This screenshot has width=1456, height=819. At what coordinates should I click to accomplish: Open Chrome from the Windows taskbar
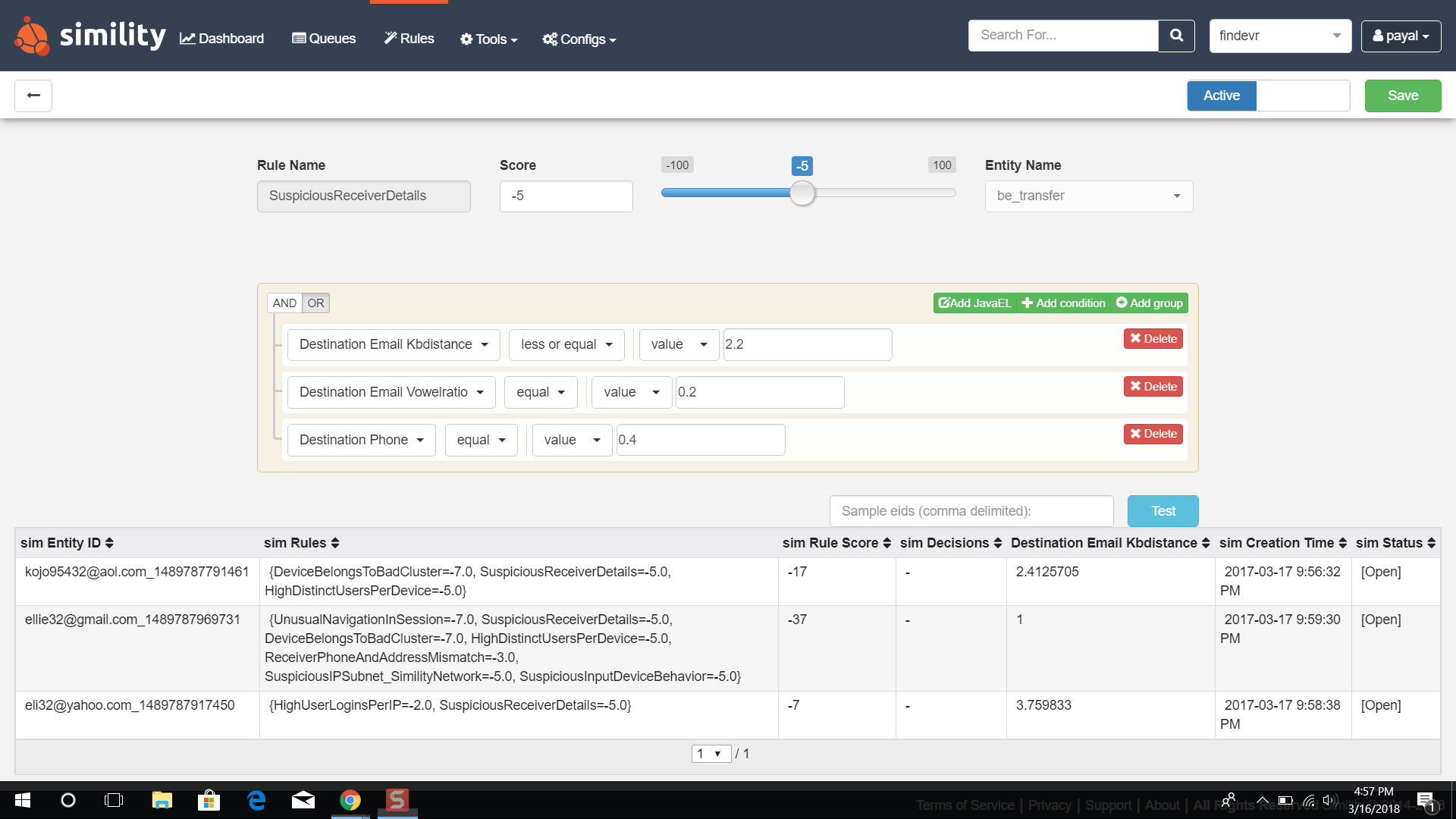coord(350,800)
